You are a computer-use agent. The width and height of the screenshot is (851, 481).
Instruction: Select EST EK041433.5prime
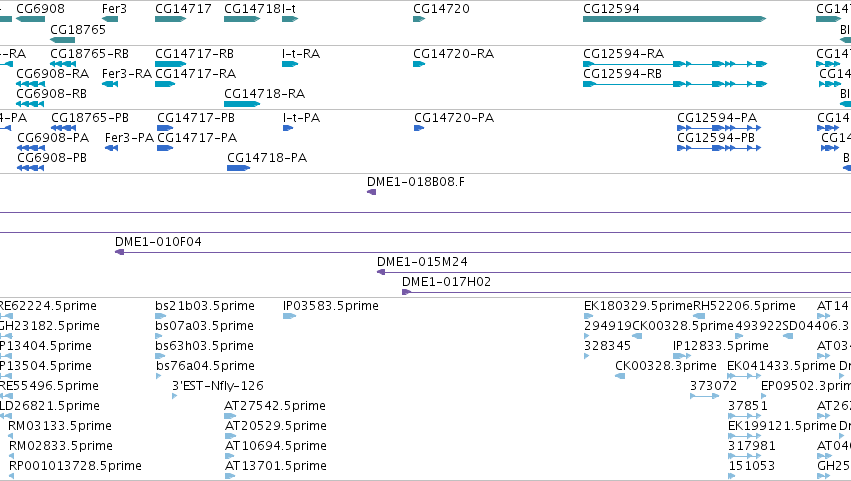point(781,366)
